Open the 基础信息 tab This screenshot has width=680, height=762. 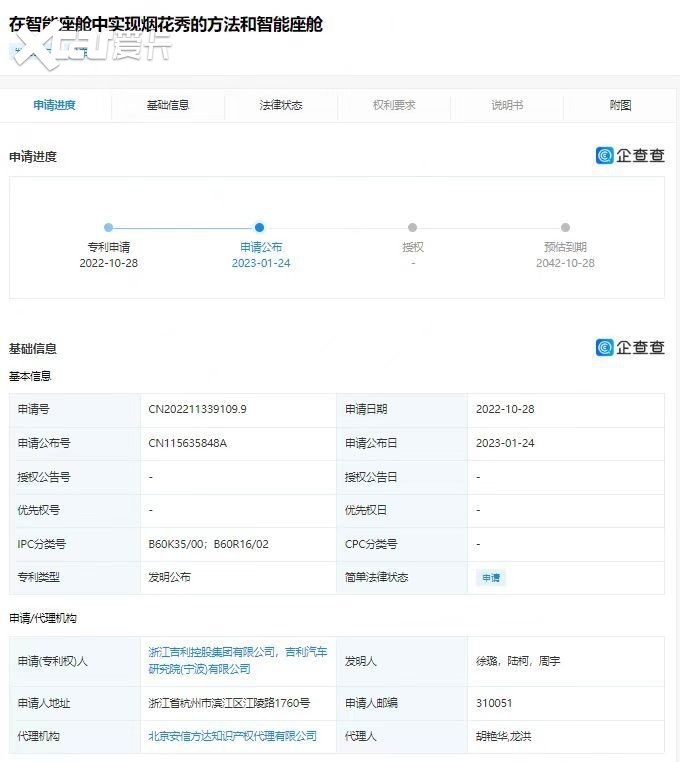click(168, 105)
